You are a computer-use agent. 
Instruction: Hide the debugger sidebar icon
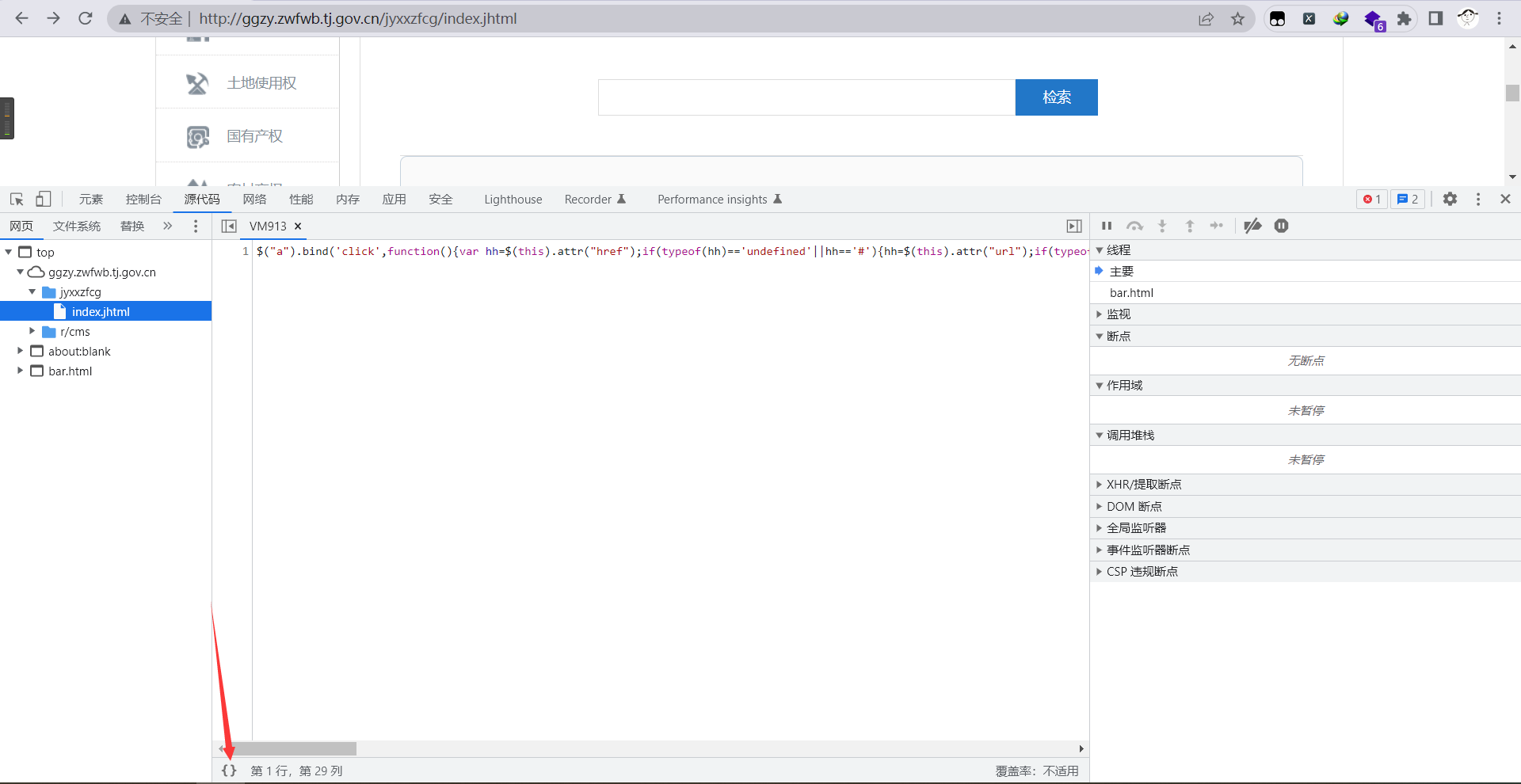point(1074,226)
